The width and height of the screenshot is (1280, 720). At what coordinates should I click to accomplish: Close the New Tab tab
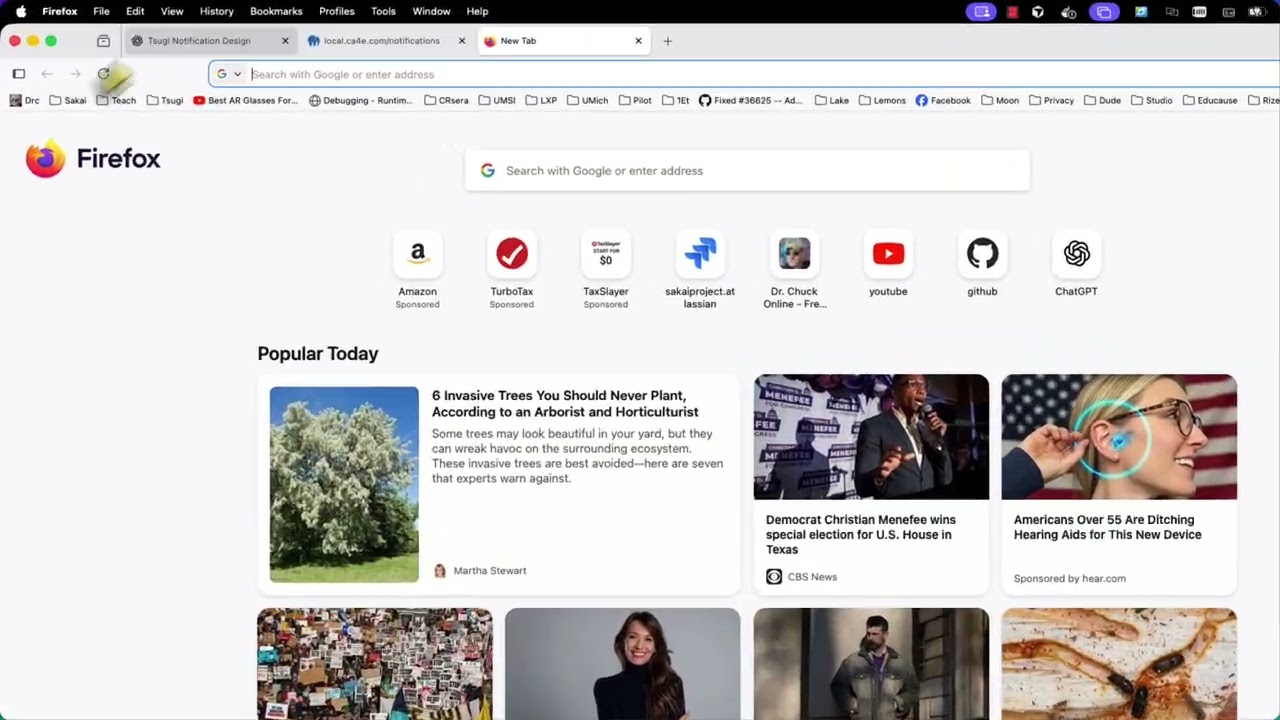point(638,41)
